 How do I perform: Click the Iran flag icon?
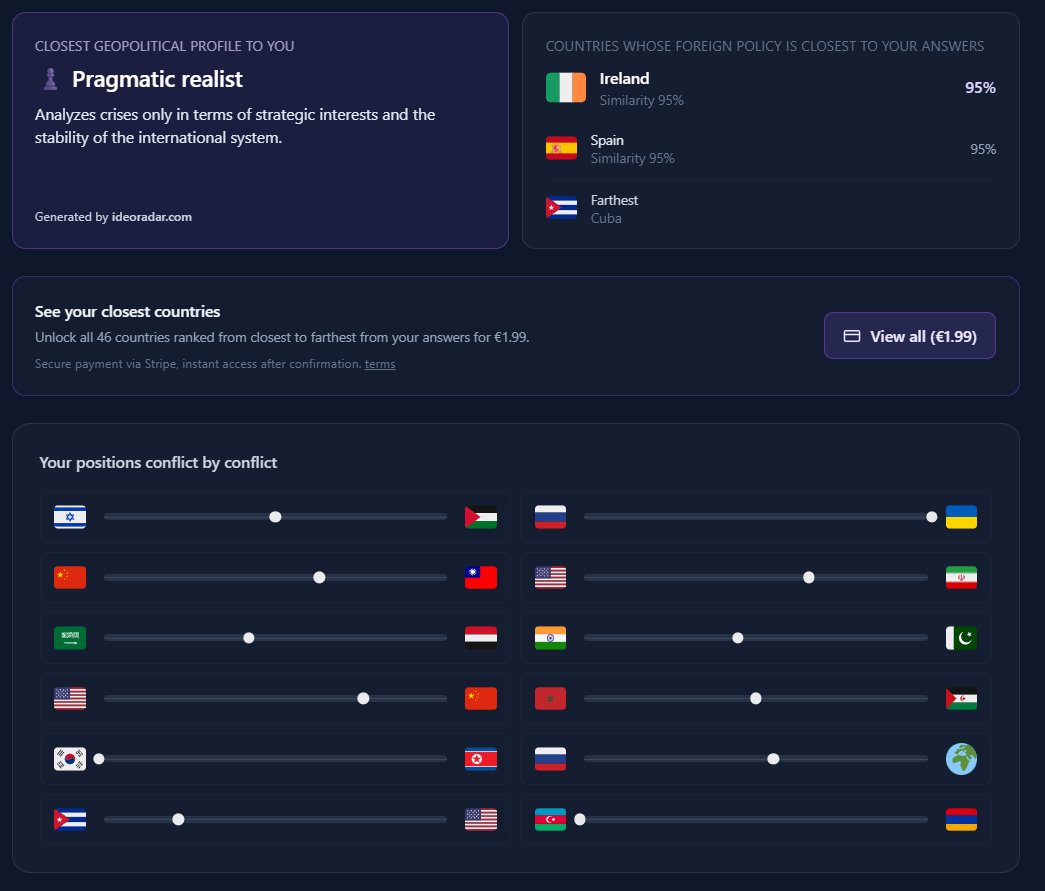tap(961, 577)
